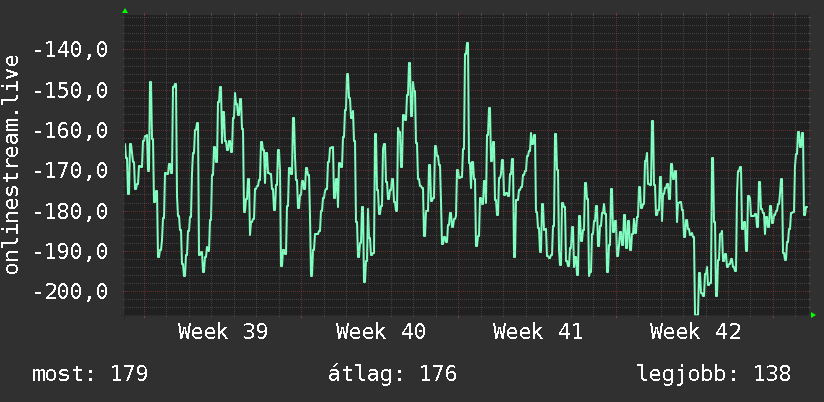Image resolution: width=824 pixels, height=402 pixels.
Task: Click the 'most: 179' statistic
Action: (90, 374)
